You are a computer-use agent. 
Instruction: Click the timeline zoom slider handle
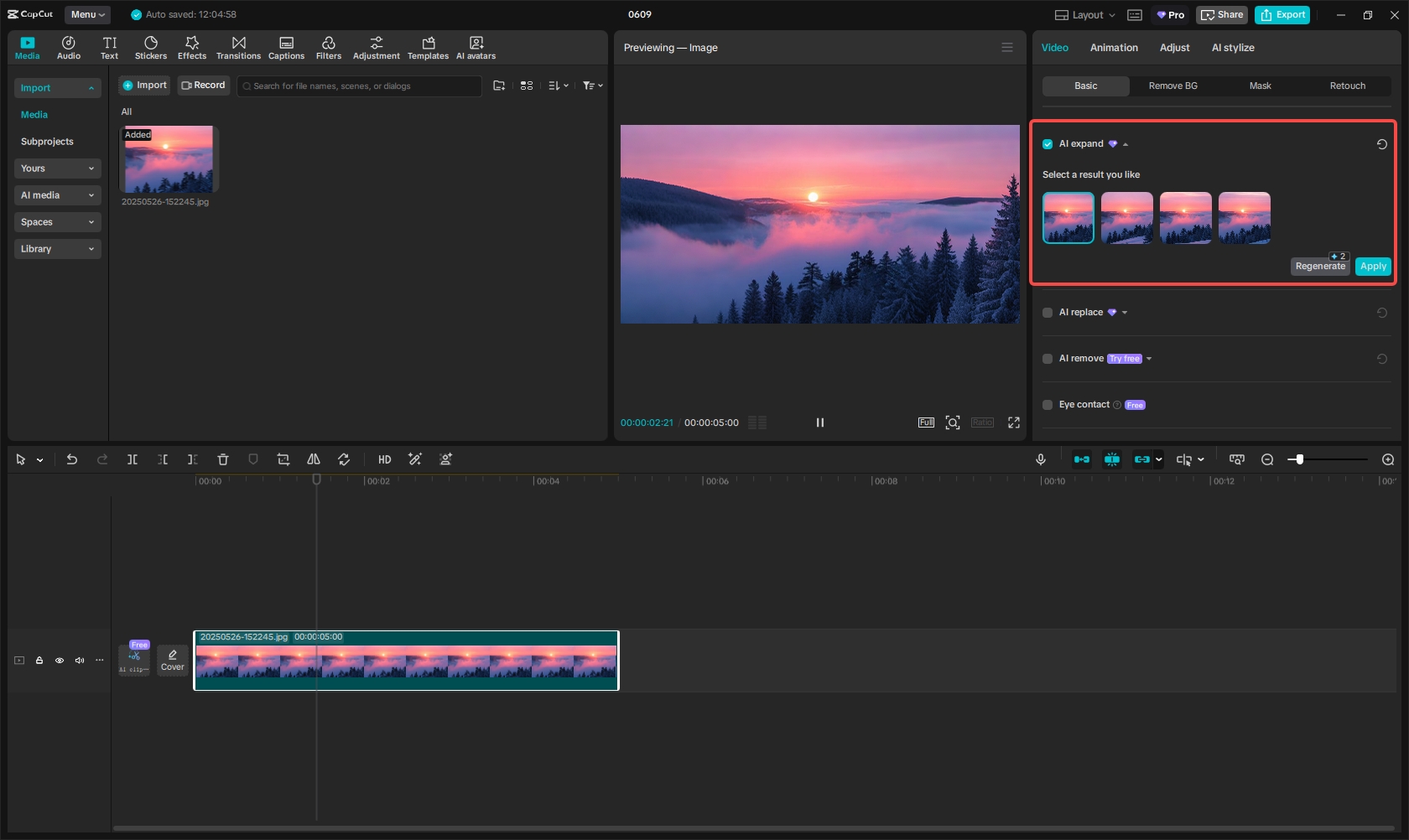tap(1299, 459)
